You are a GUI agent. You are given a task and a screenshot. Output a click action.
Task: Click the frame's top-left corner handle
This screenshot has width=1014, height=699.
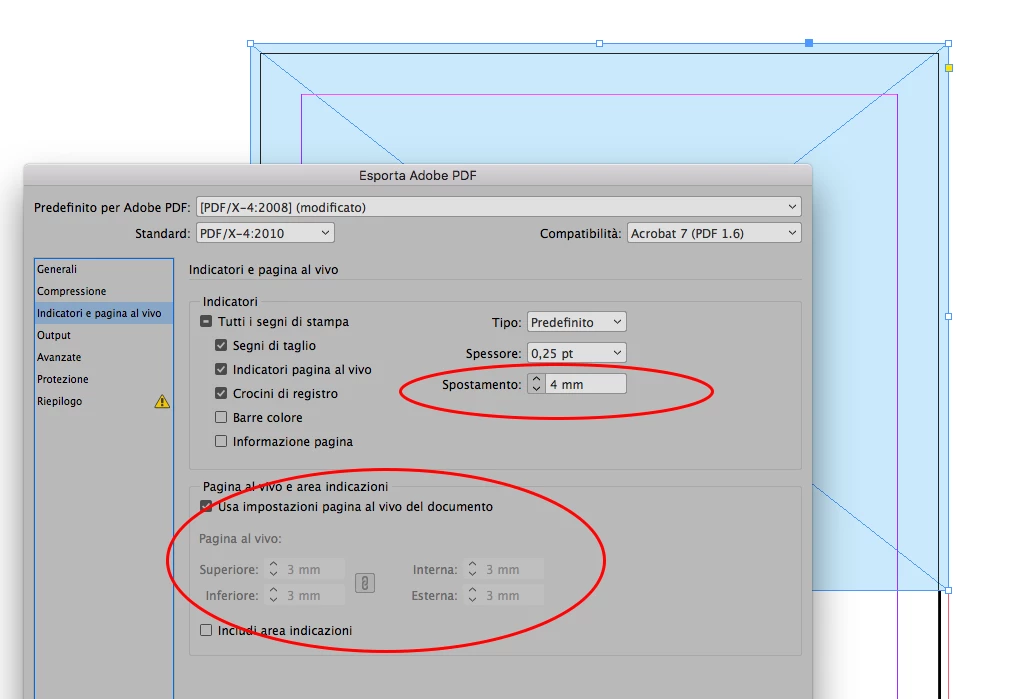point(250,43)
